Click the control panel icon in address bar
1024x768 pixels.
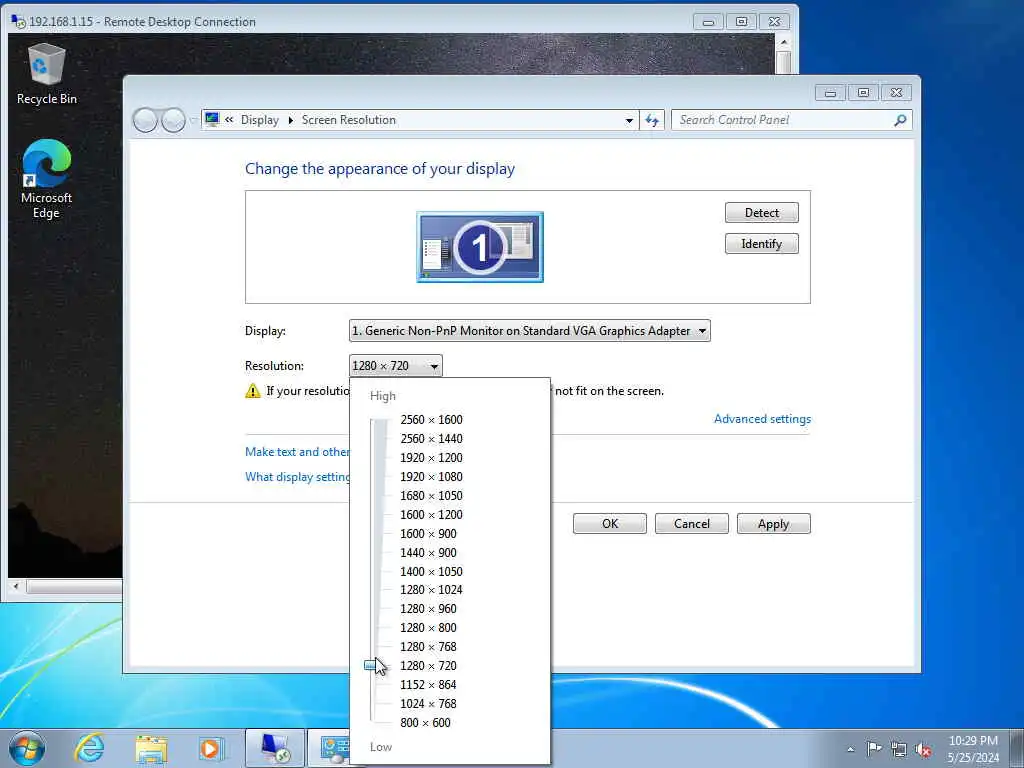coord(212,120)
